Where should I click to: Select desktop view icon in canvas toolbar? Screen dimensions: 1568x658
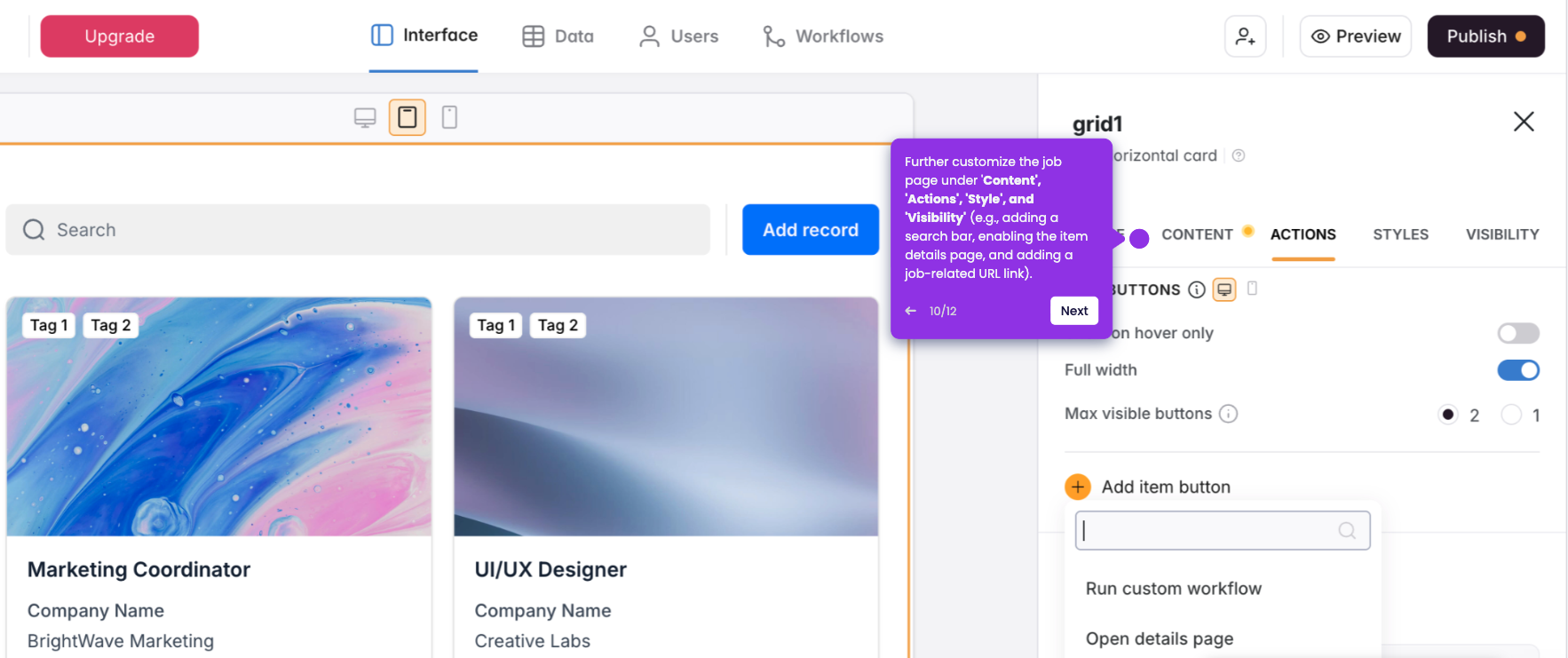pos(365,117)
